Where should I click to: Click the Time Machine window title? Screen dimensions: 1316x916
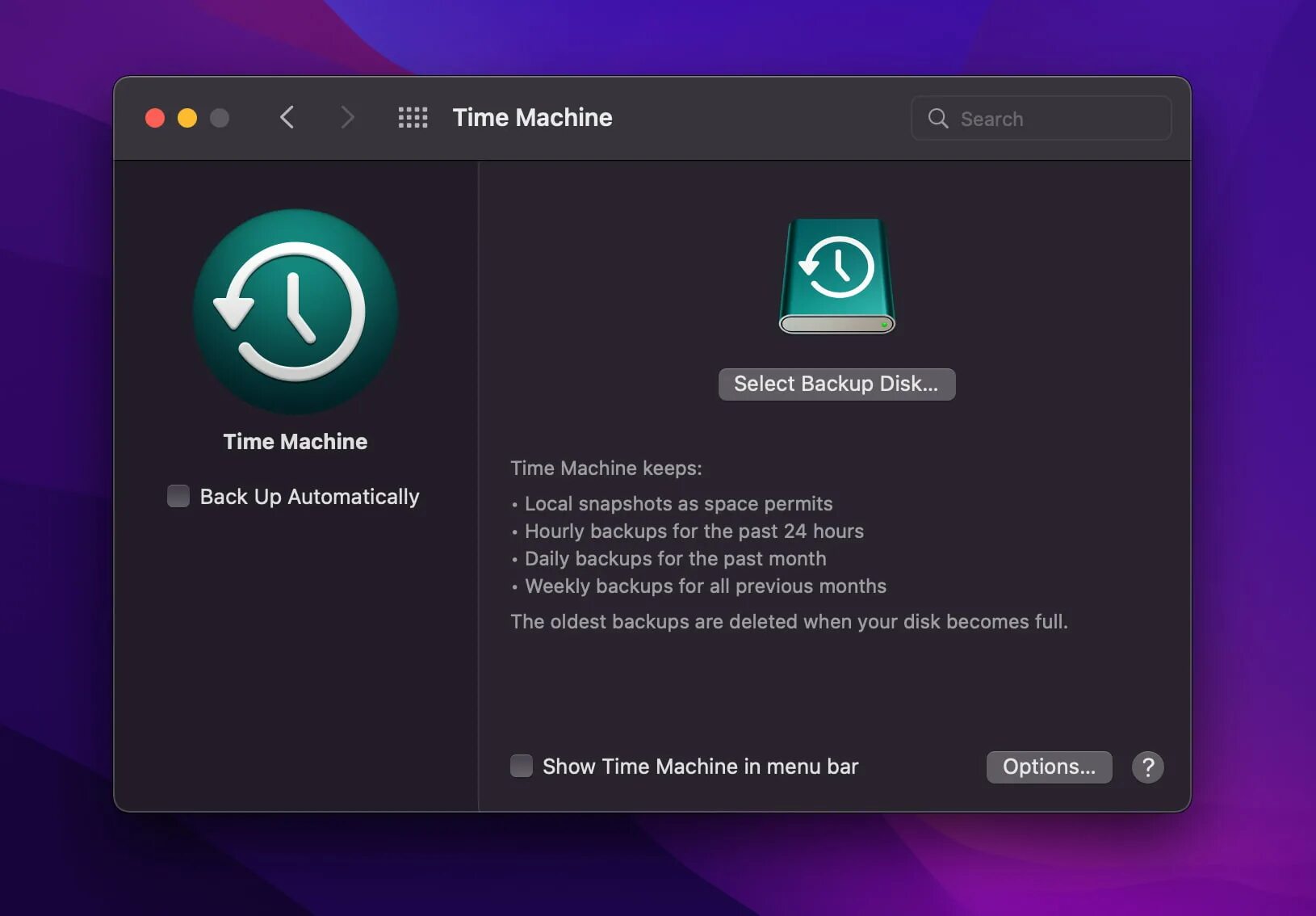click(532, 118)
